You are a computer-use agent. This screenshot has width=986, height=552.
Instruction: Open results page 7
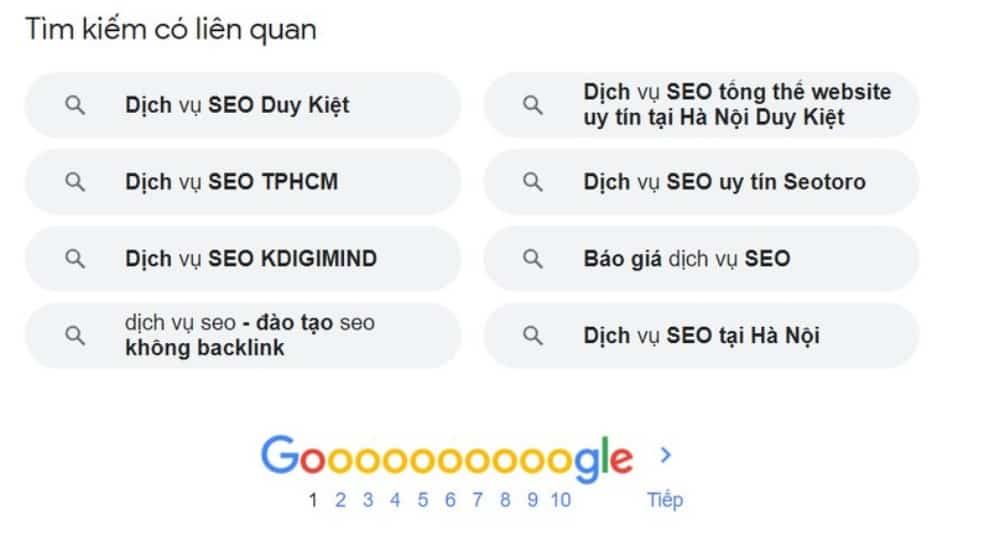478,500
